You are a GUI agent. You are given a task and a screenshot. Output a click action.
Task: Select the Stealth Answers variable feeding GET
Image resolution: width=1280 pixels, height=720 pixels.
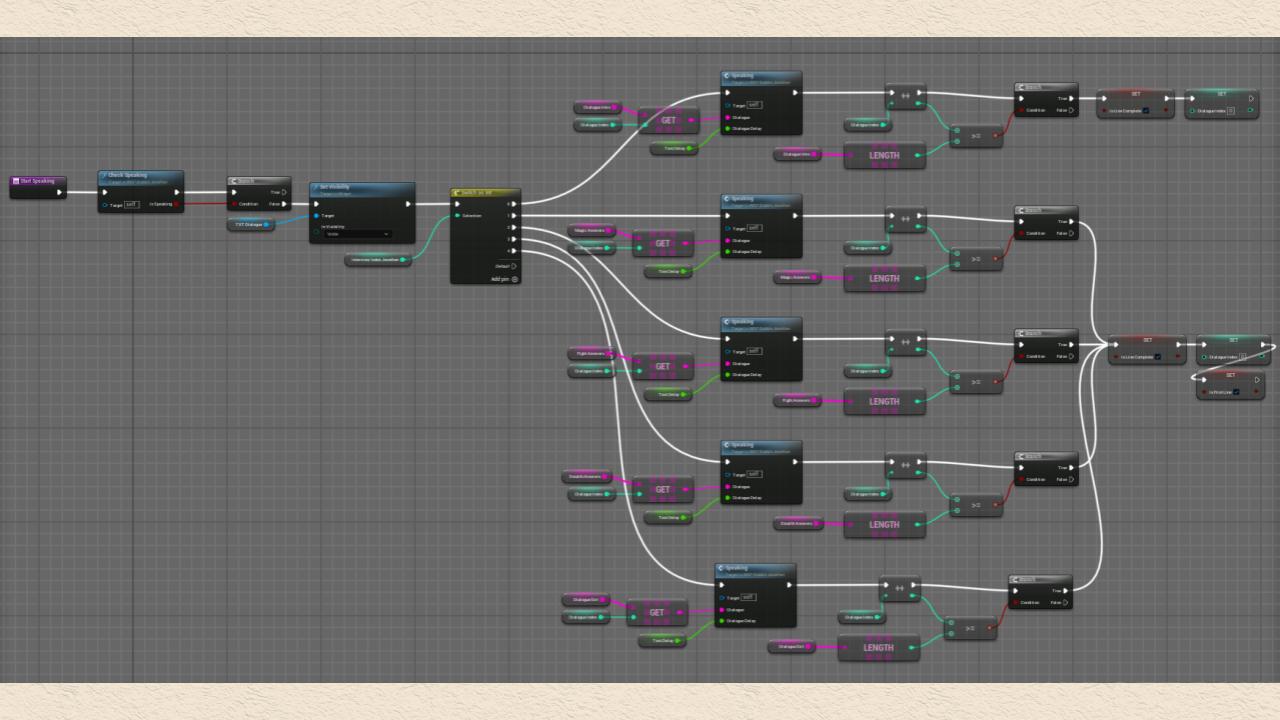point(587,477)
